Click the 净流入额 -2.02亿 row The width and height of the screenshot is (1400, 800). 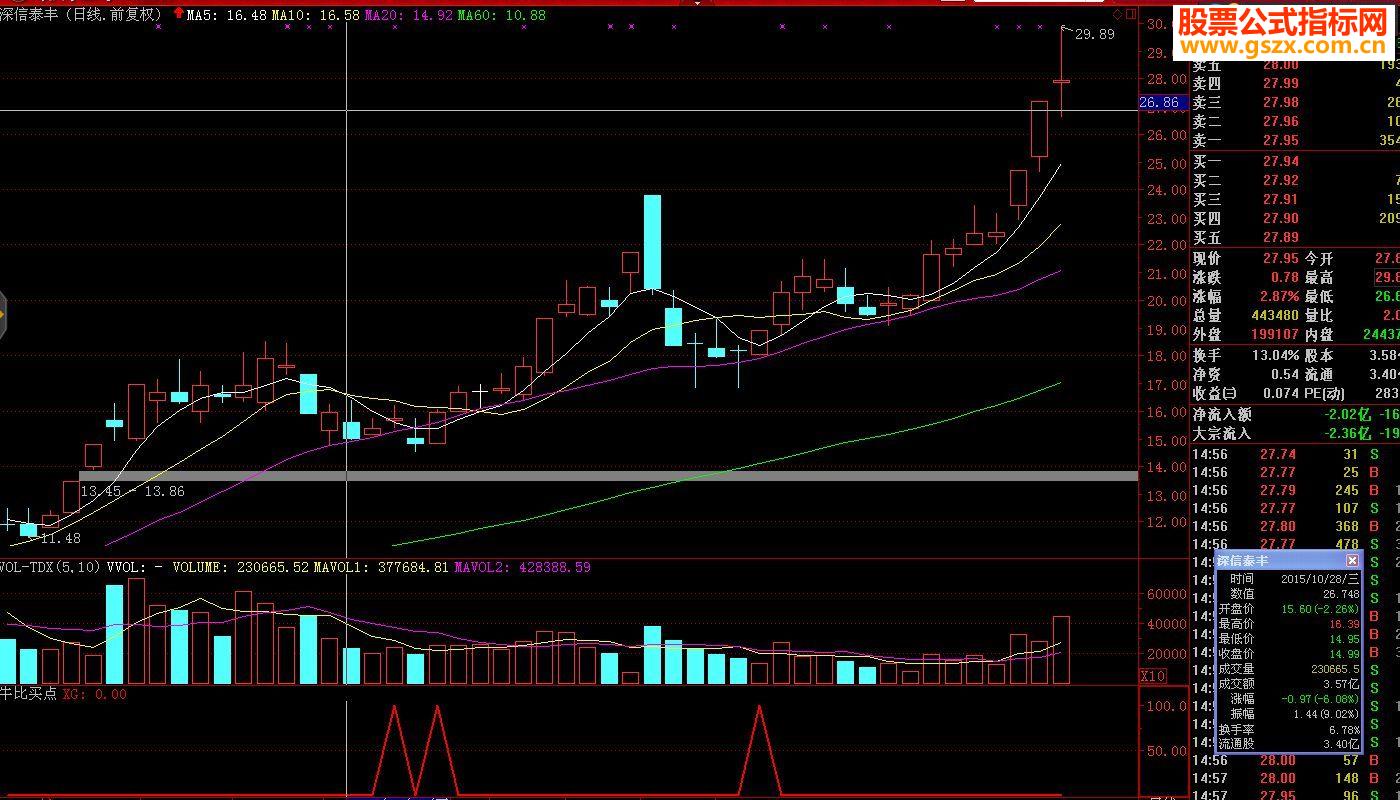pos(1295,414)
